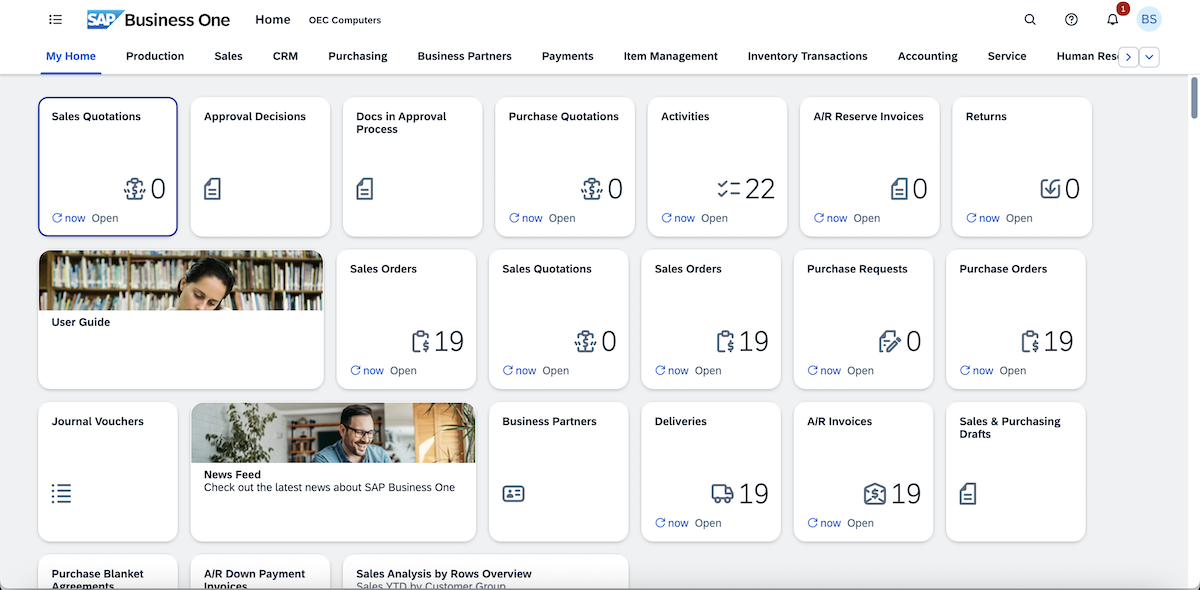Open the main navigation menu list icon
The height and width of the screenshot is (590, 1200).
tap(55, 20)
